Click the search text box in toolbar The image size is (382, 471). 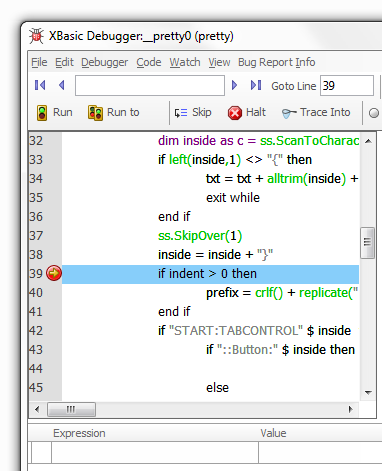click(x=150, y=86)
